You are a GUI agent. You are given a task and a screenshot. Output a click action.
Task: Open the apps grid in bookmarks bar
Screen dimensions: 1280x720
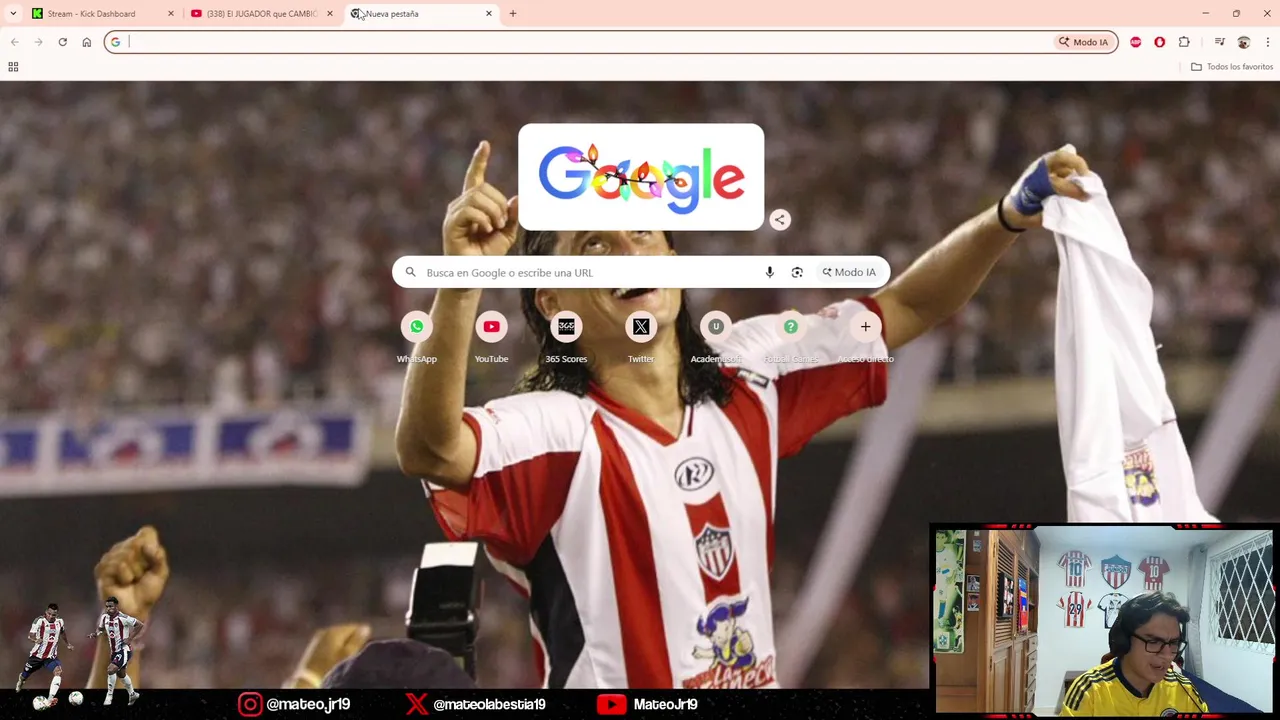13,67
